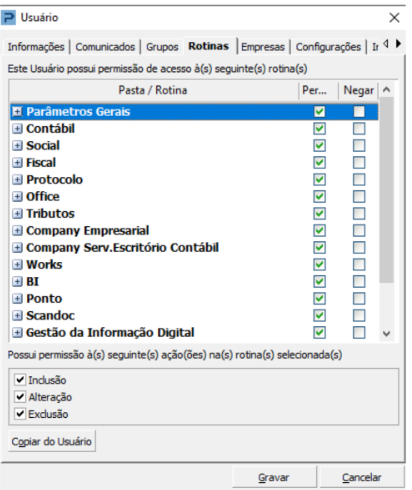Check the Negar box for Tributos
This screenshot has width=412, height=490.
pyautogui.click(x=359, y=214)
